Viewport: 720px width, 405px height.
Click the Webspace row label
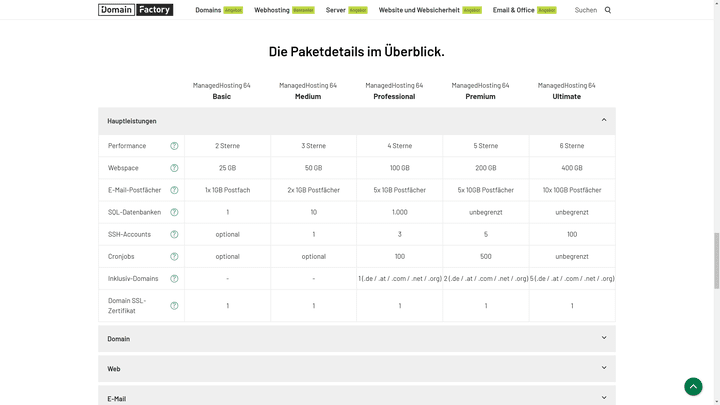(x=123, y=168)
